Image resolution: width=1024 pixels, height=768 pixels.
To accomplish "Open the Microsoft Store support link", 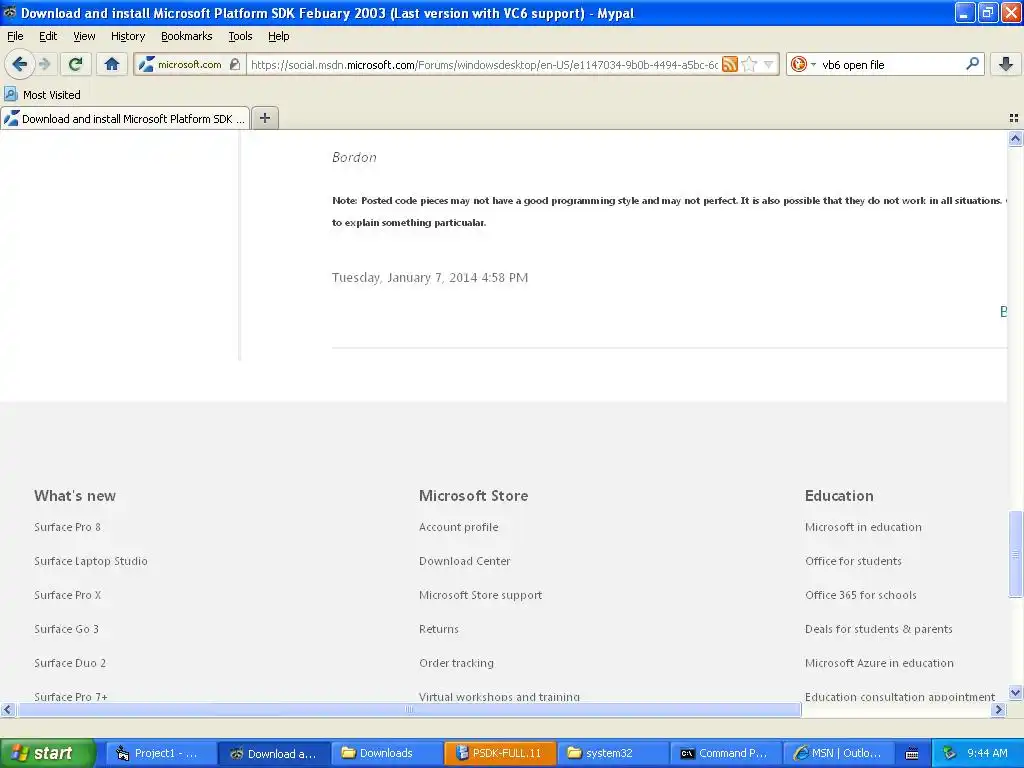I will click(x=480, y=595).
